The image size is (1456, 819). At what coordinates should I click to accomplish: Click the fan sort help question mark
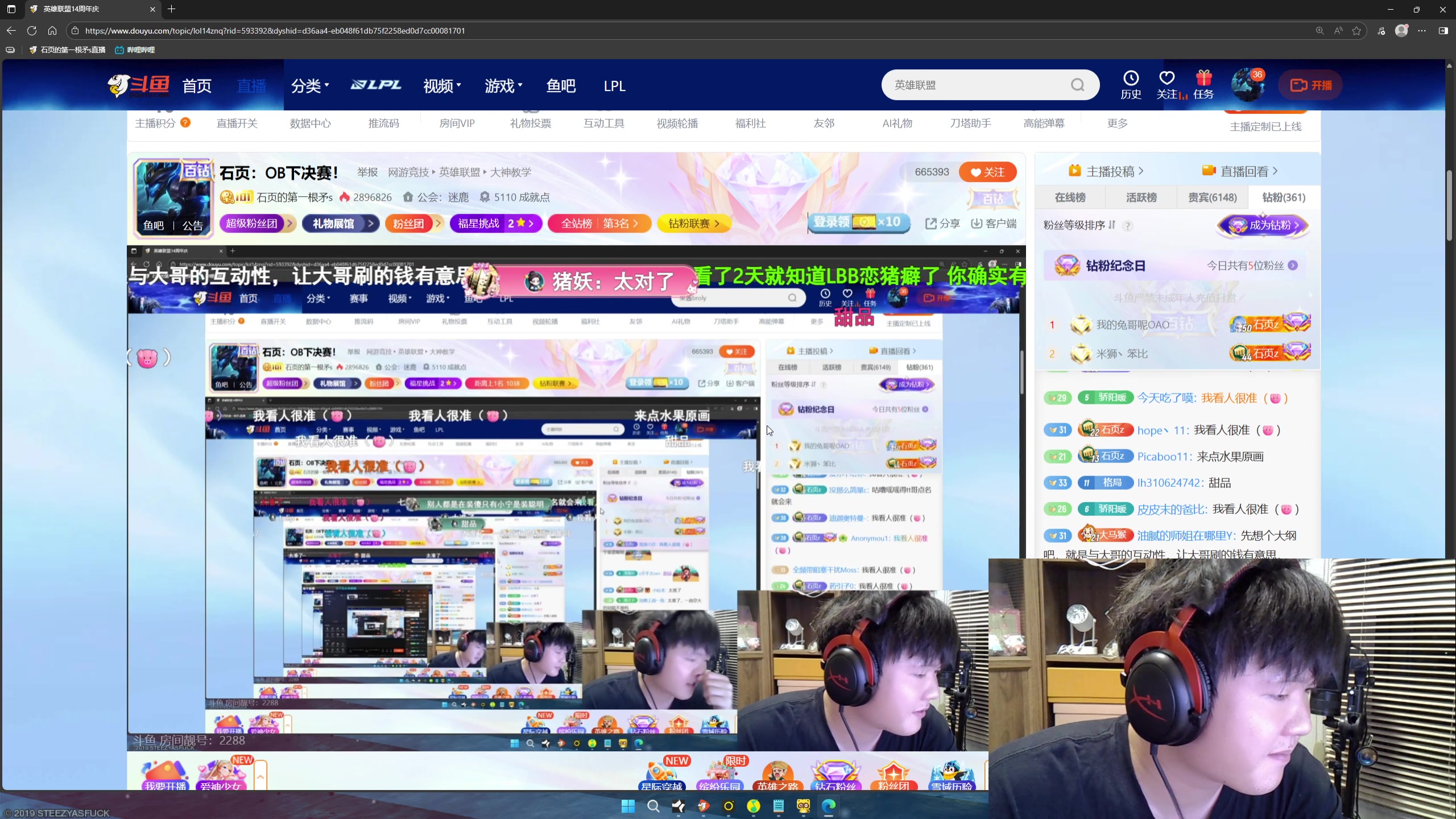pyautogui.click(x=1128, y=226)
